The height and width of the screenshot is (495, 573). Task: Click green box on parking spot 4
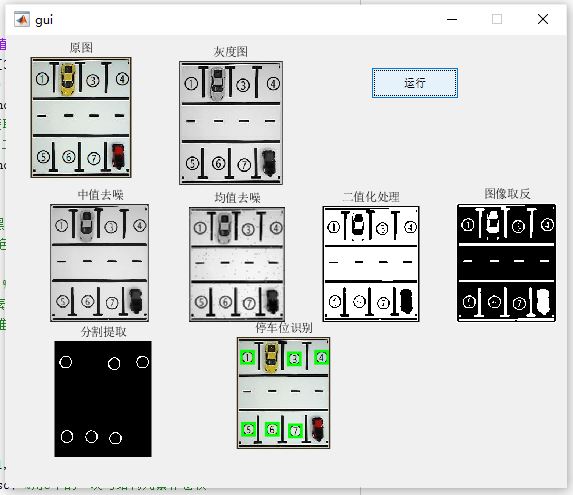[x=321, y=357]
